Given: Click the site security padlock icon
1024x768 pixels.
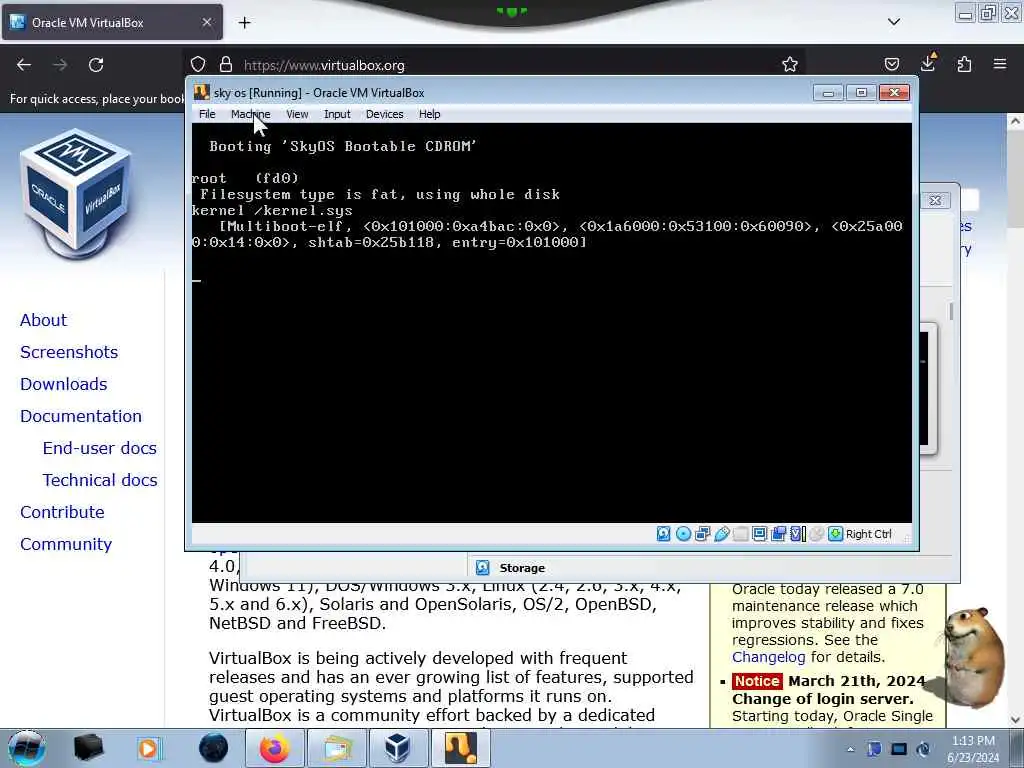Looking at the screenshot, I should [226, 65].
